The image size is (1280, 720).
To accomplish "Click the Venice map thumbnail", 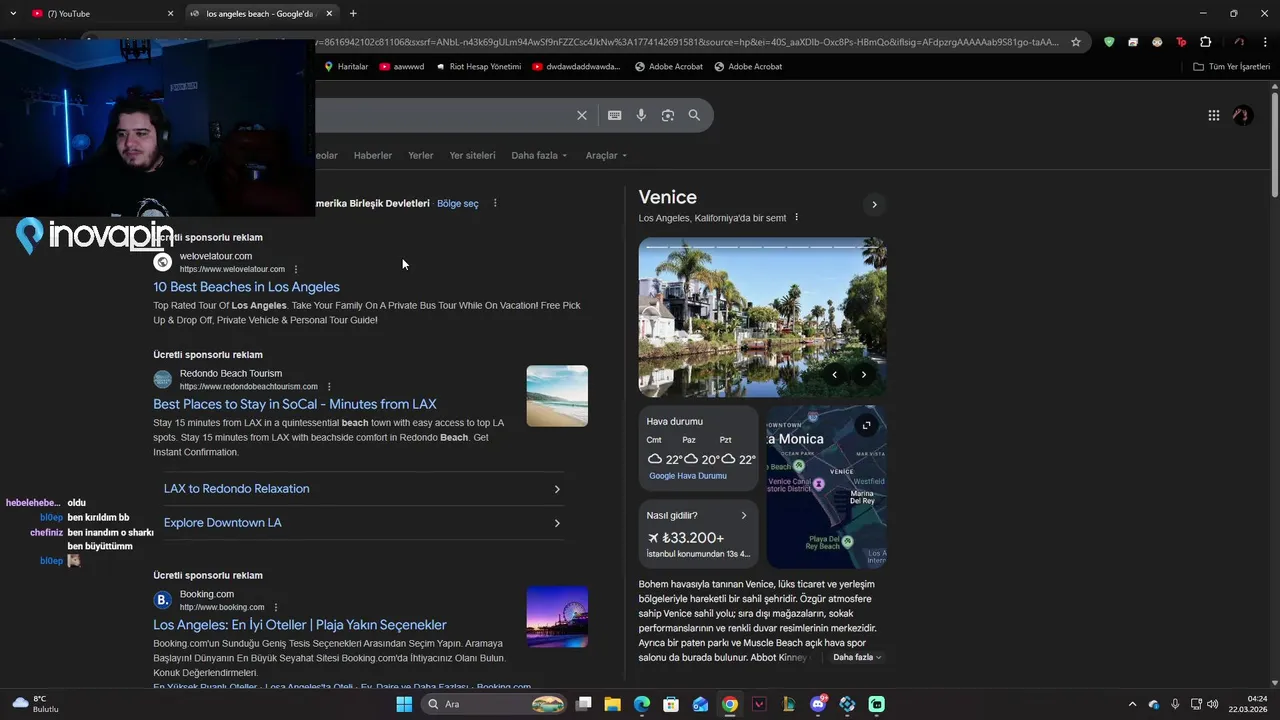I will [x=826, y=486].
